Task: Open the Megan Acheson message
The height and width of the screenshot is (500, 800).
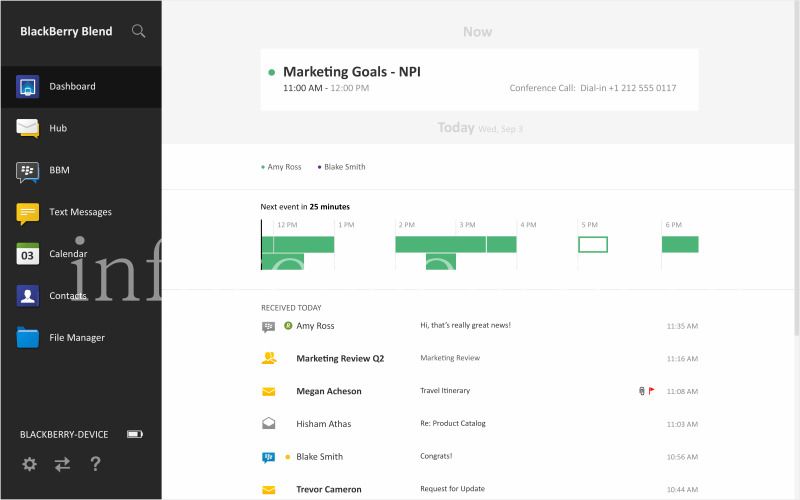Action: [479, 391]
